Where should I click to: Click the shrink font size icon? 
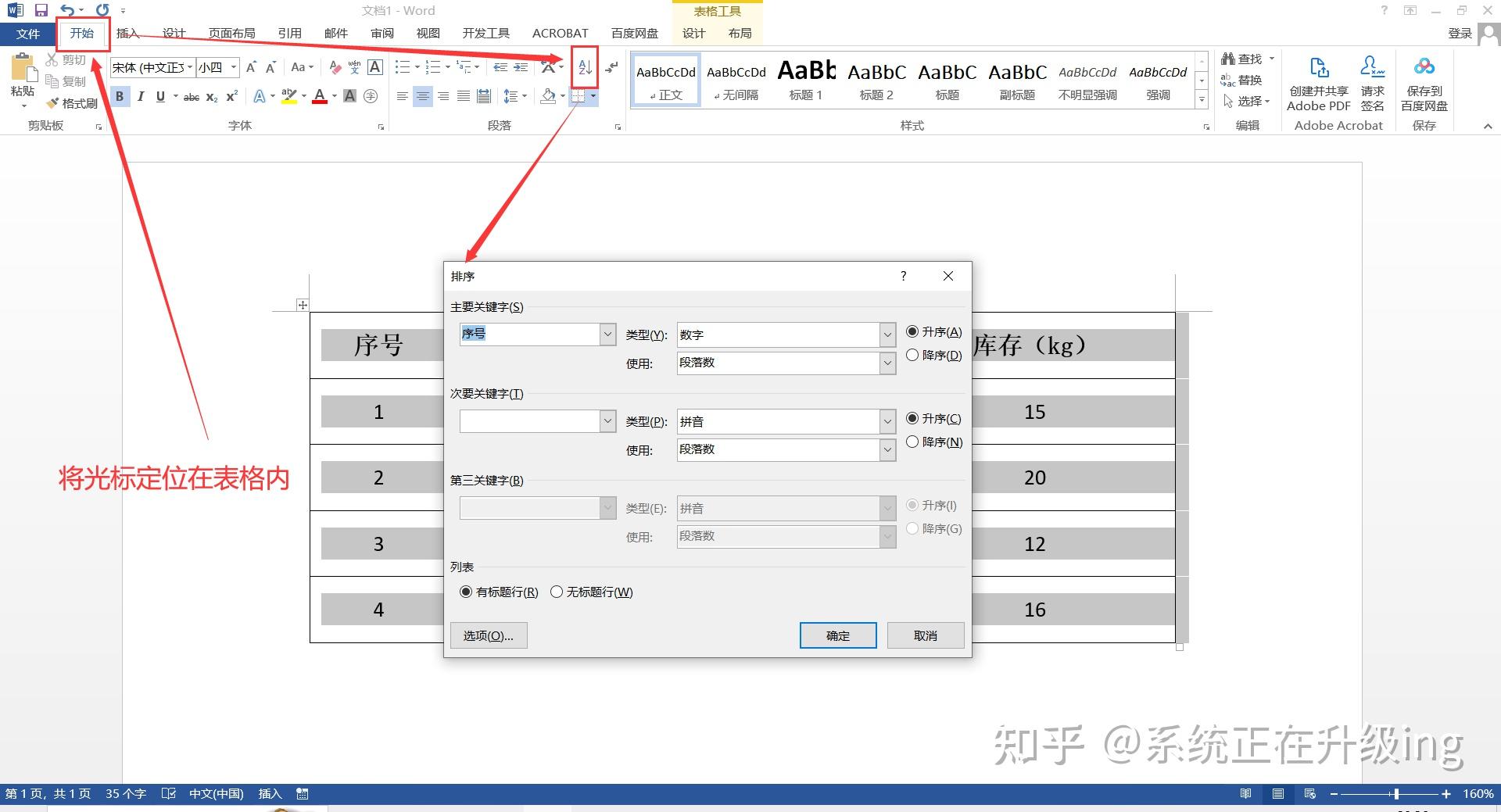pyautogui.click(x=270, y=68)
